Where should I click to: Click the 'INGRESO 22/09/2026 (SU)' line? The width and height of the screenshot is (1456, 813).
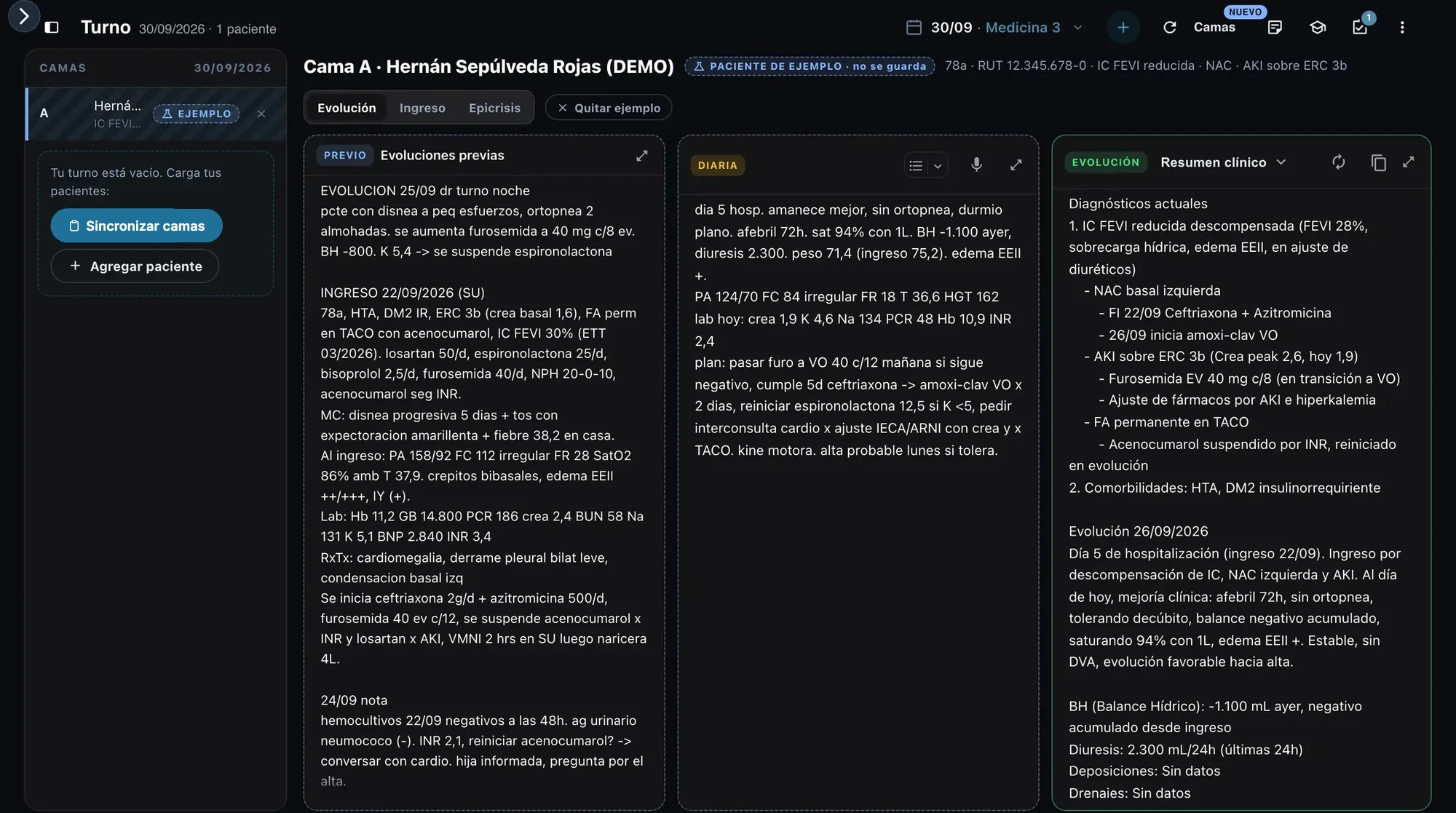pyautogui.click(x=403, y=293)
